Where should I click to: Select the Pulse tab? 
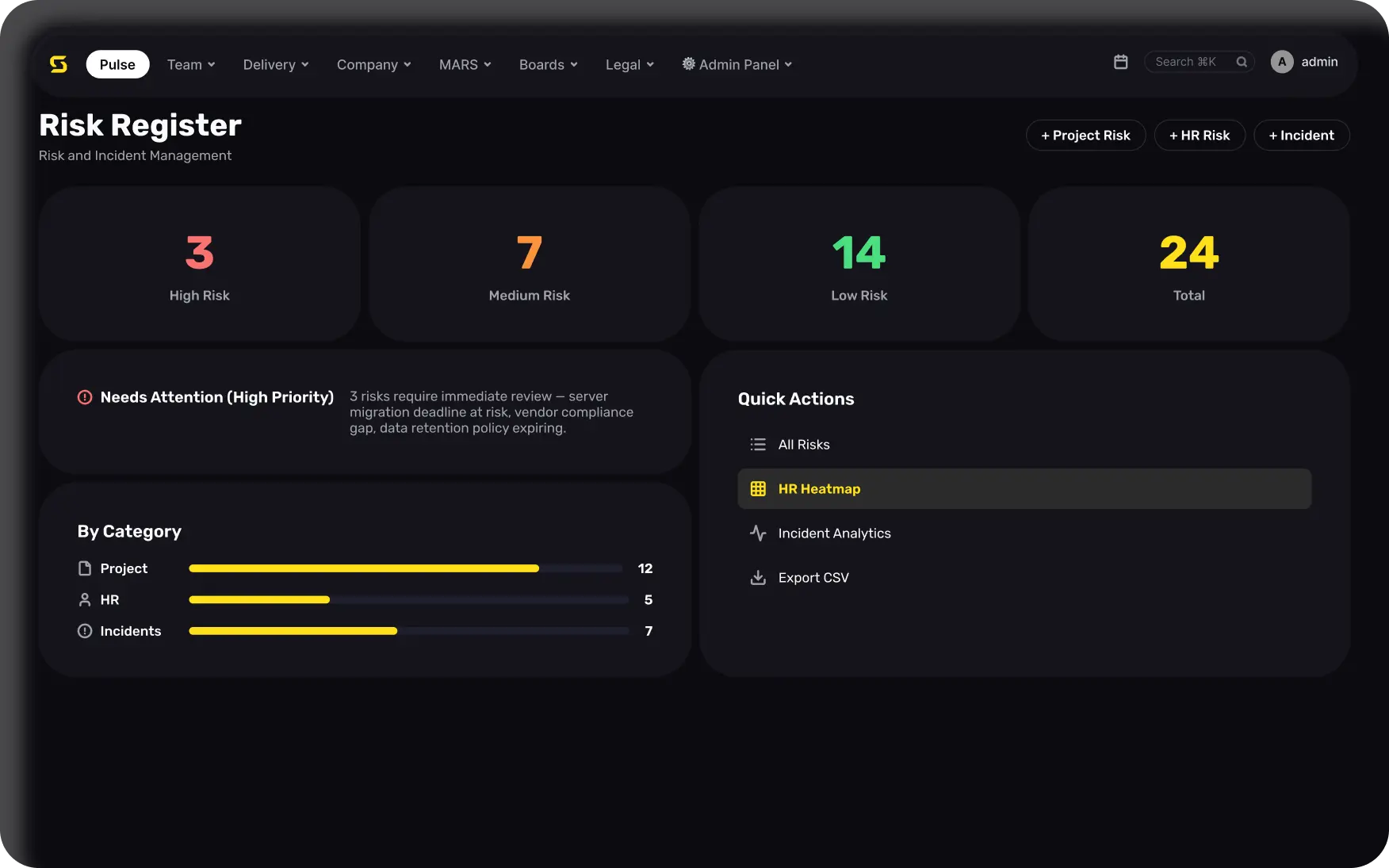click(x=117, y=64)
